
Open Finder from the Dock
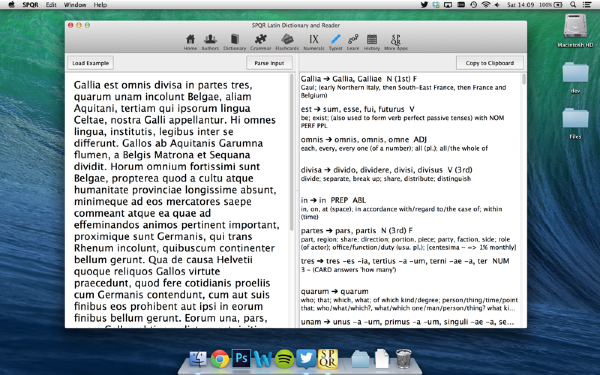198,359
